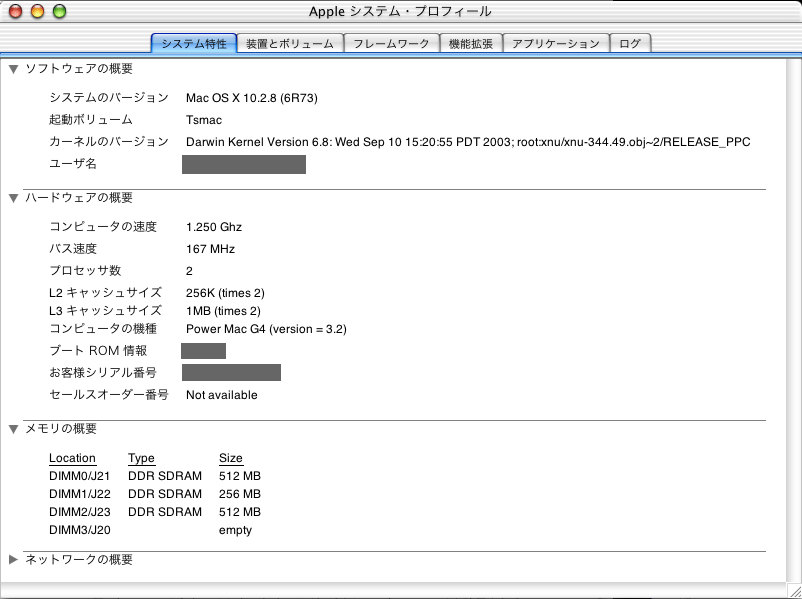
Task: Click the コンピュータの速度 label
Action: tap(103, 227)
